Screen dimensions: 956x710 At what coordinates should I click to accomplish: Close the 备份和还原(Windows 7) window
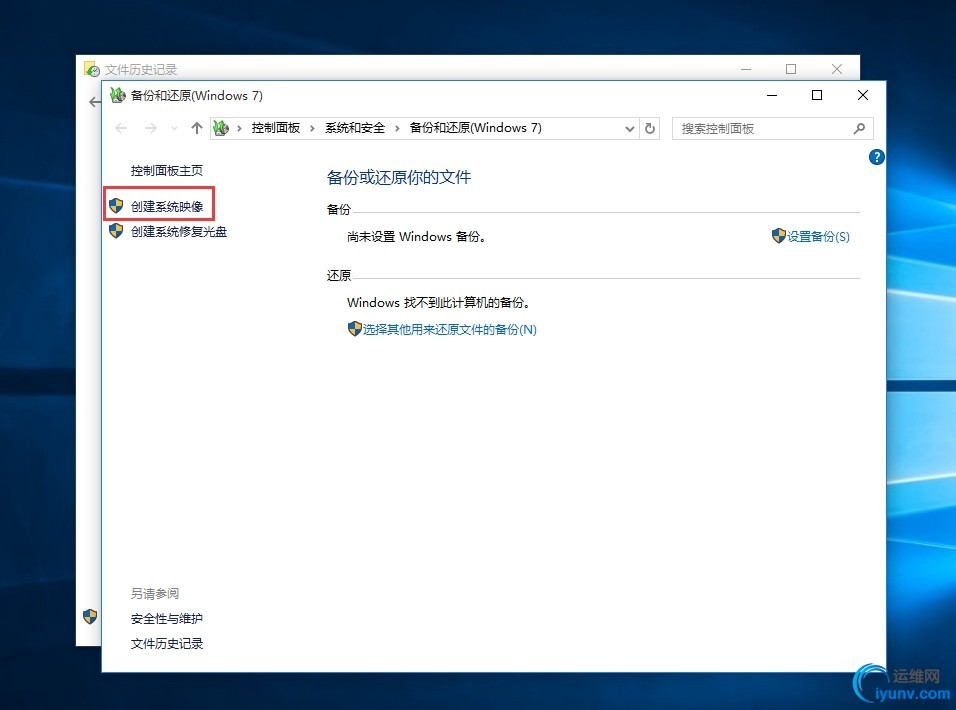tap(863, 95)
